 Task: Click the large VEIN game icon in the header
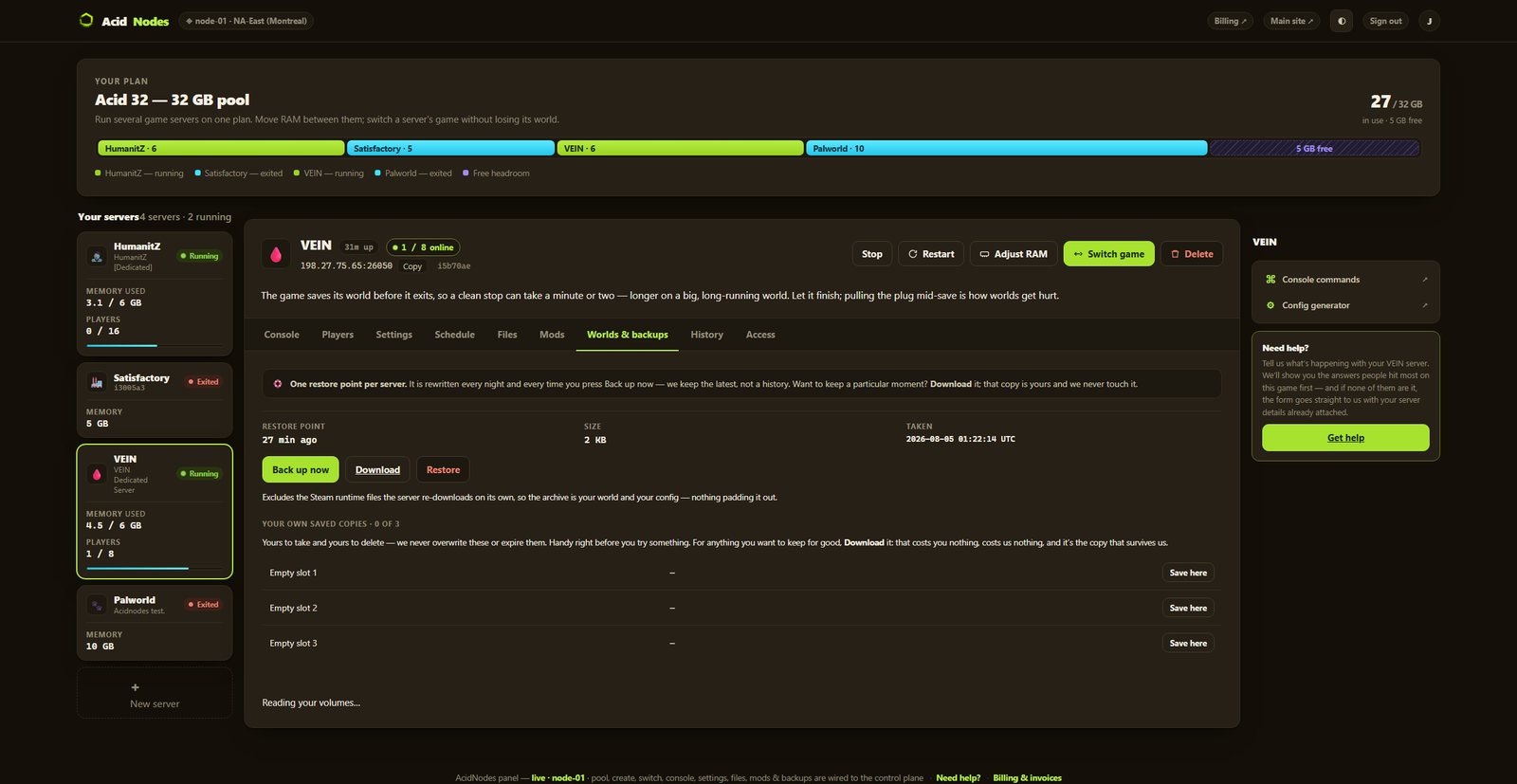(x=276, y=253)
